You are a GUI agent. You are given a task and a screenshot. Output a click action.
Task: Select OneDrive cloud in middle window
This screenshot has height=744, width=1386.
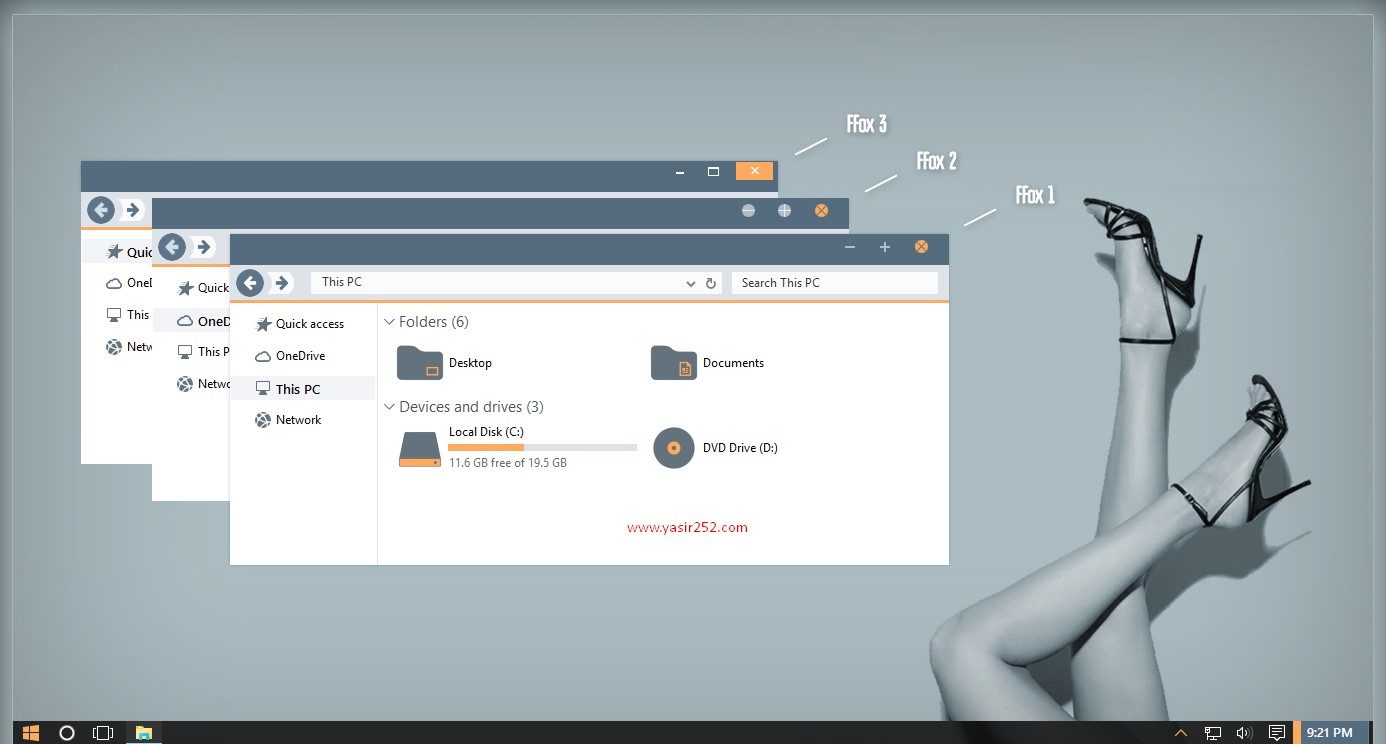(x=185, y=321)
